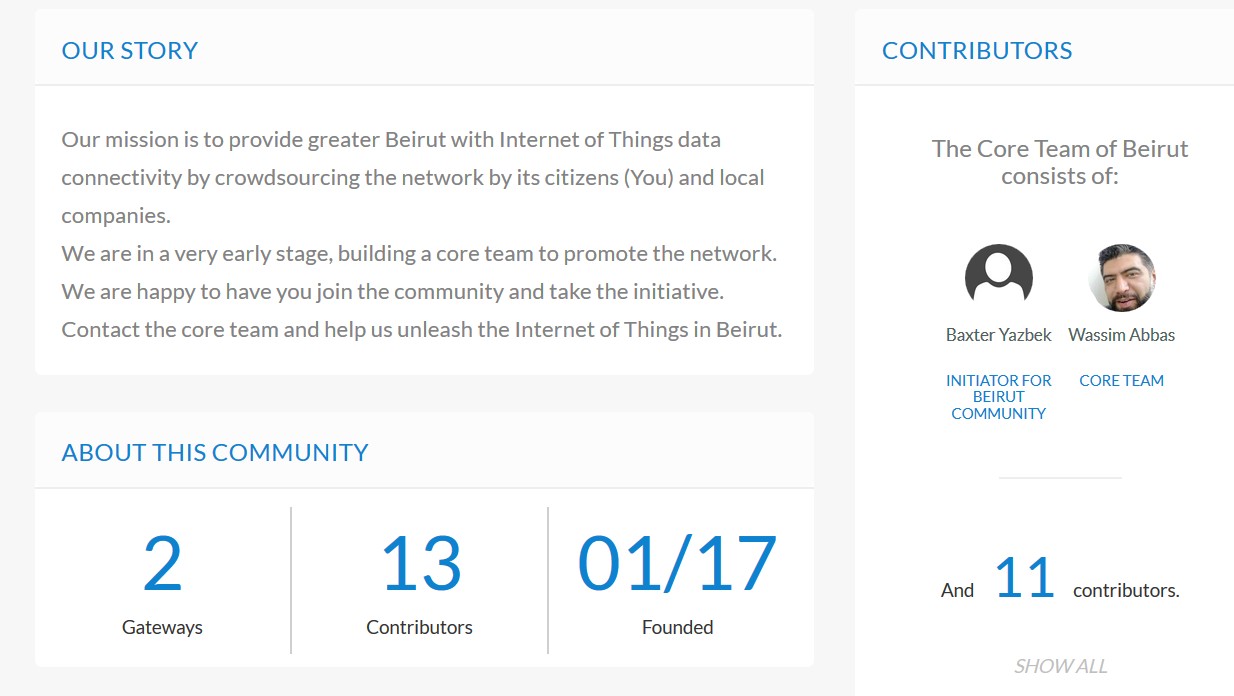Click the 11 contributors count
This screenshot has width=1234, height=696.
1025,579
